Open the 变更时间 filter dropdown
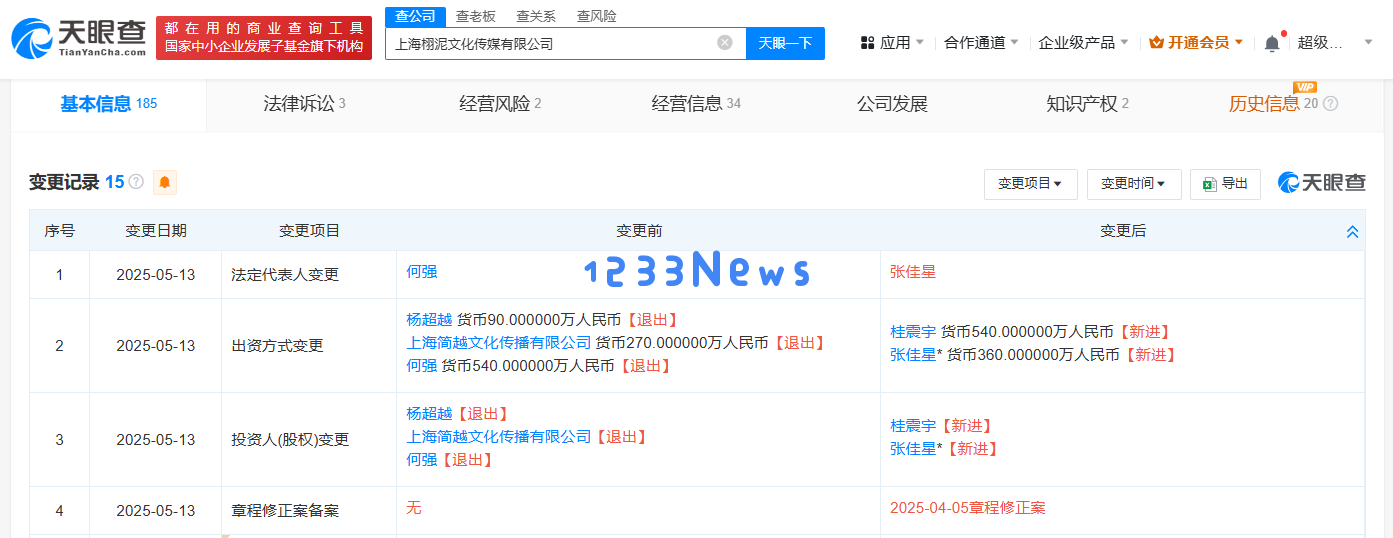Screen dimensions: 1393x538 click(1134, 184)
